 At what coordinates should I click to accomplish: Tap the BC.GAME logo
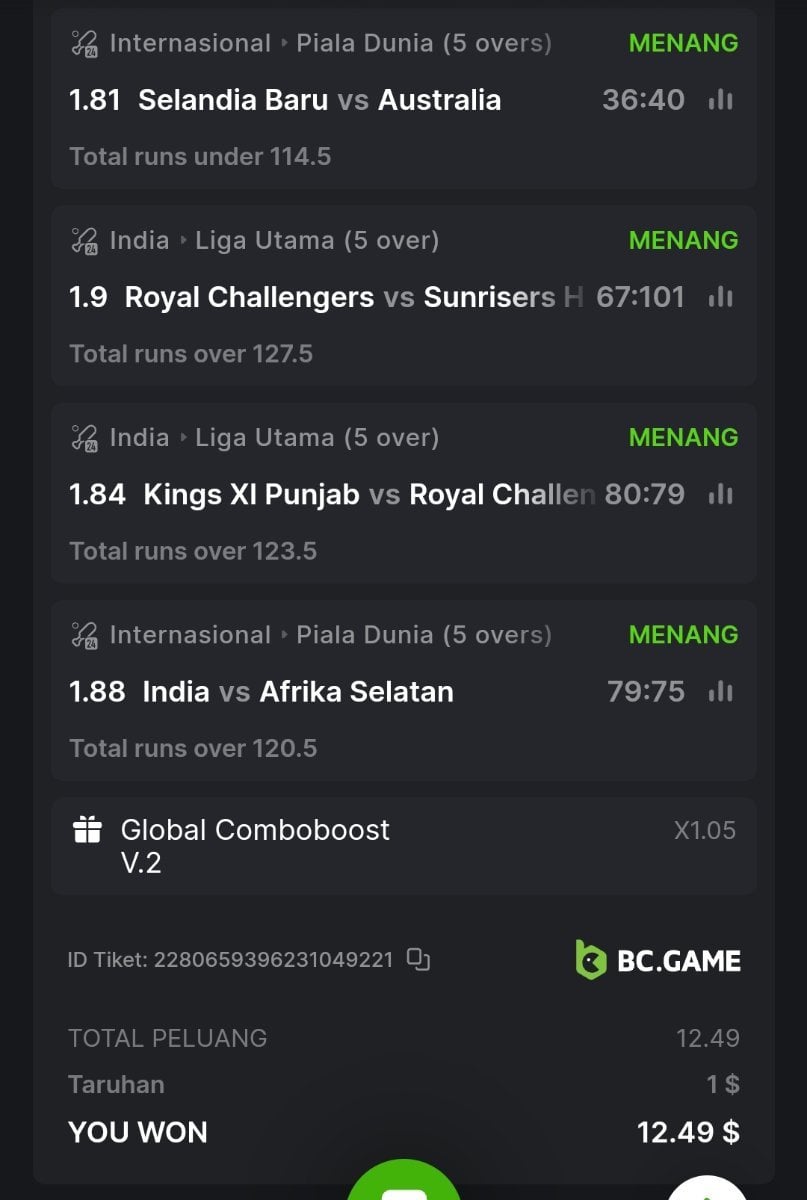click(x=658, y=960)
